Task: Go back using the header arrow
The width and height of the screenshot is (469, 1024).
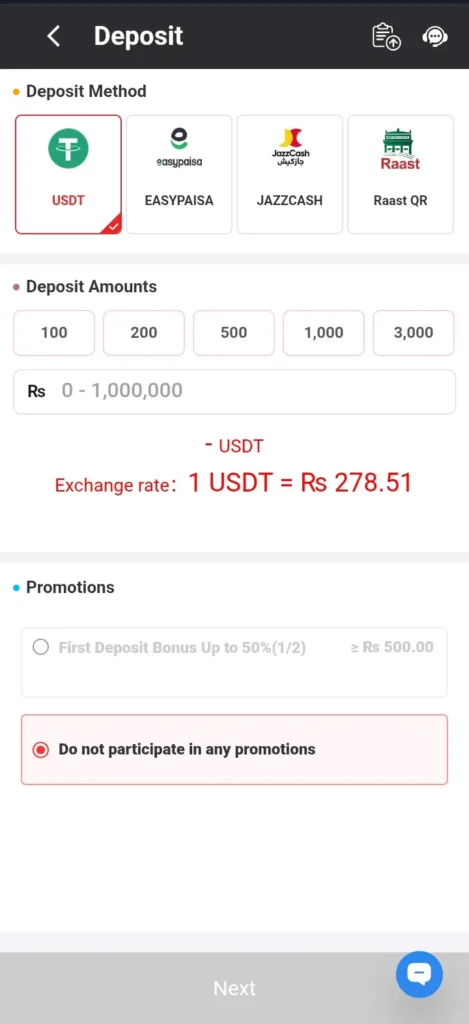Action: [x=54, y=36]
